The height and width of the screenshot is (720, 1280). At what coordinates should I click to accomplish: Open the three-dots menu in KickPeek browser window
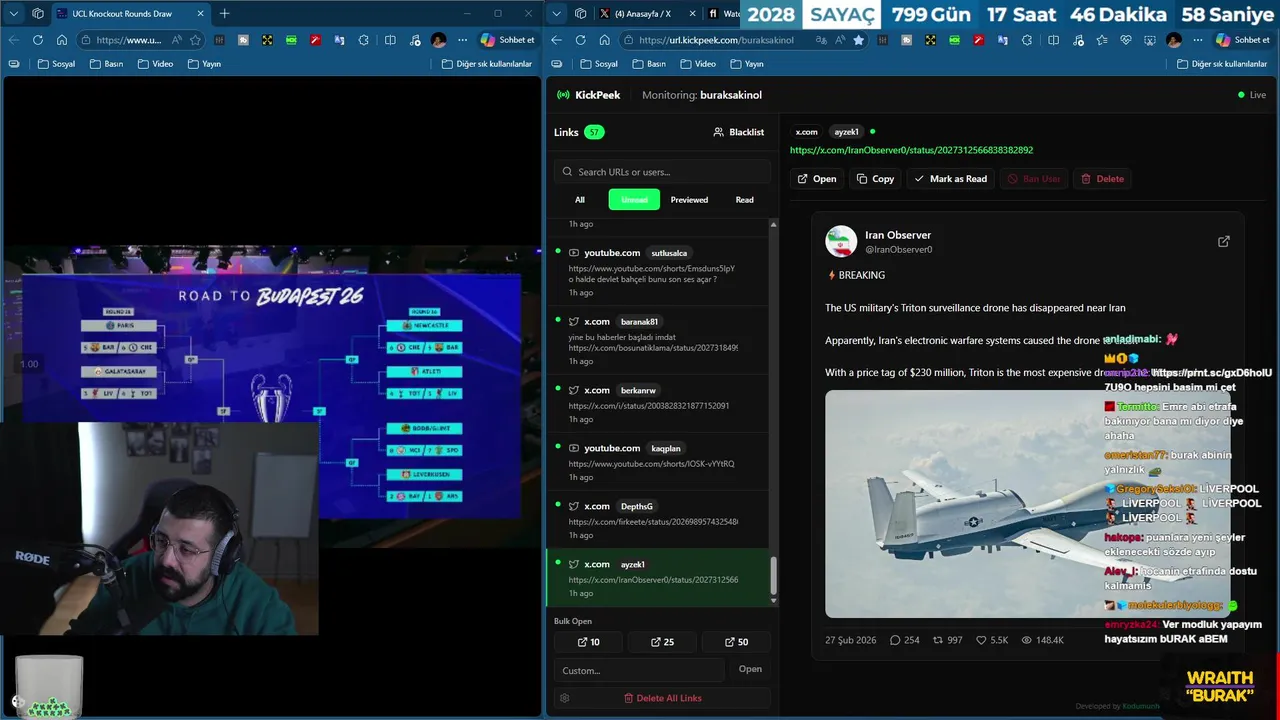(x=1197, y=40)
